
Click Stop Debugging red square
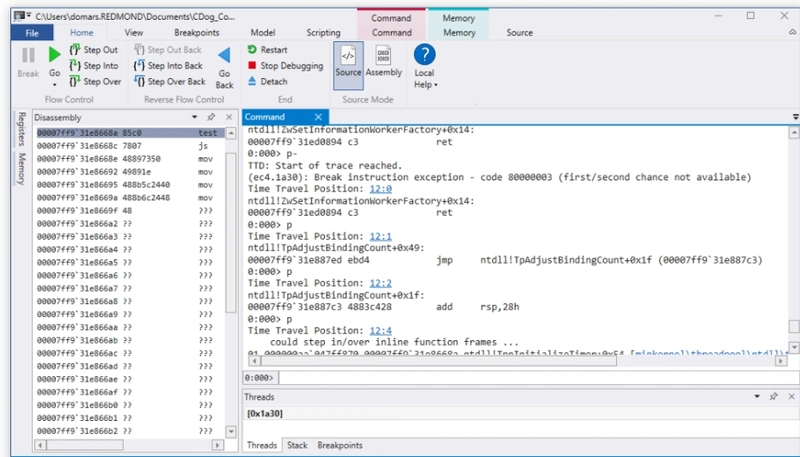tap(252, 65)
